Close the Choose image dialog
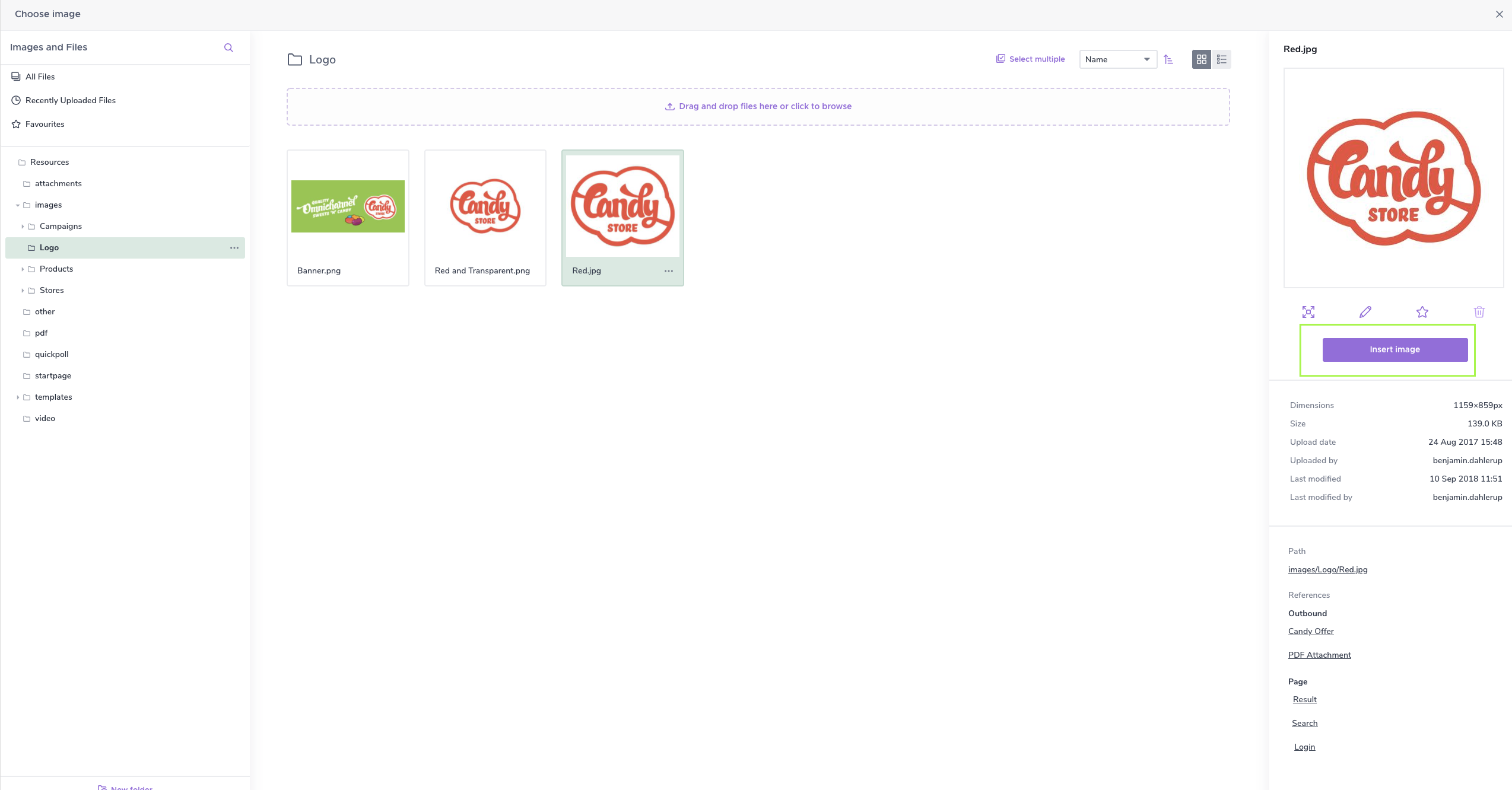 tap(1500, 14)
